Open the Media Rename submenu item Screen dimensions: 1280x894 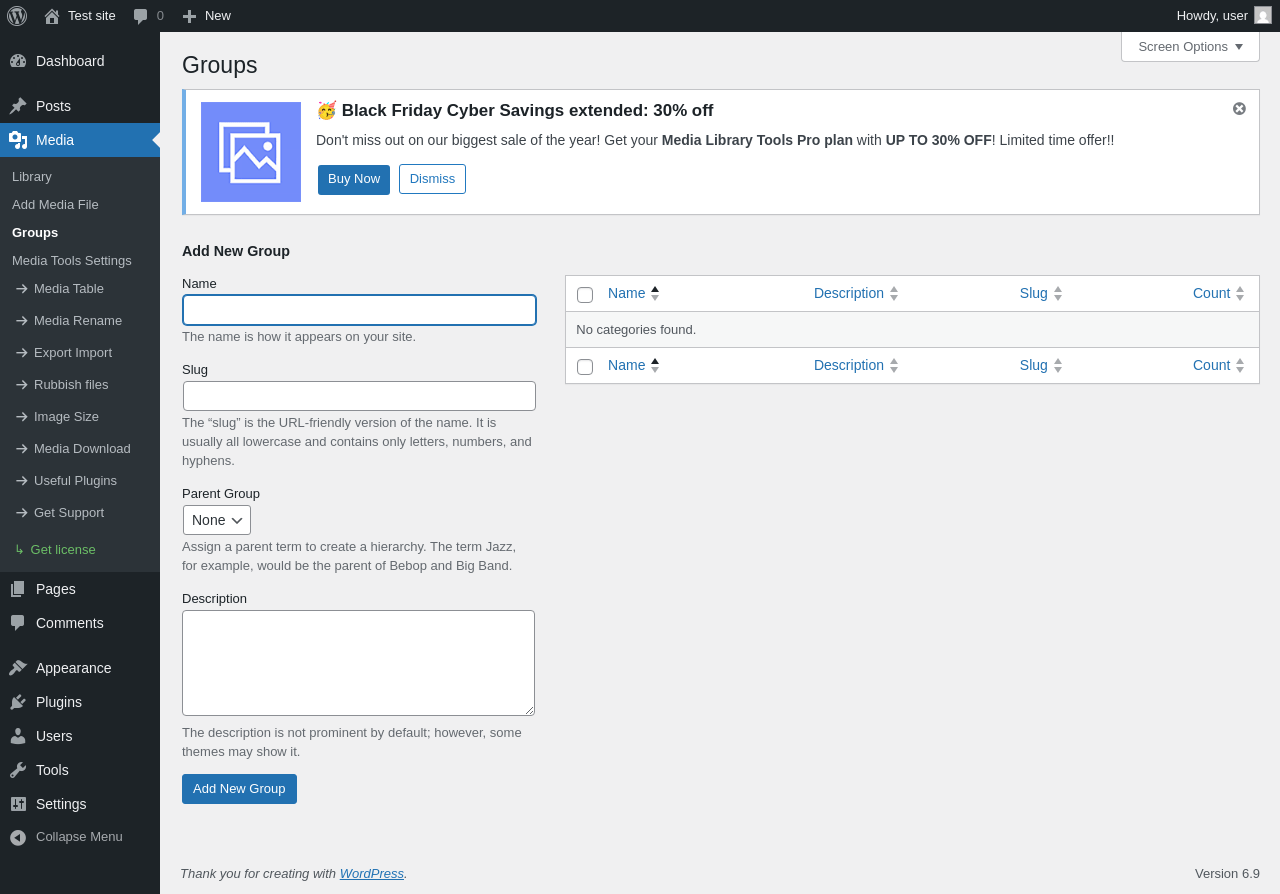(78, 321)
